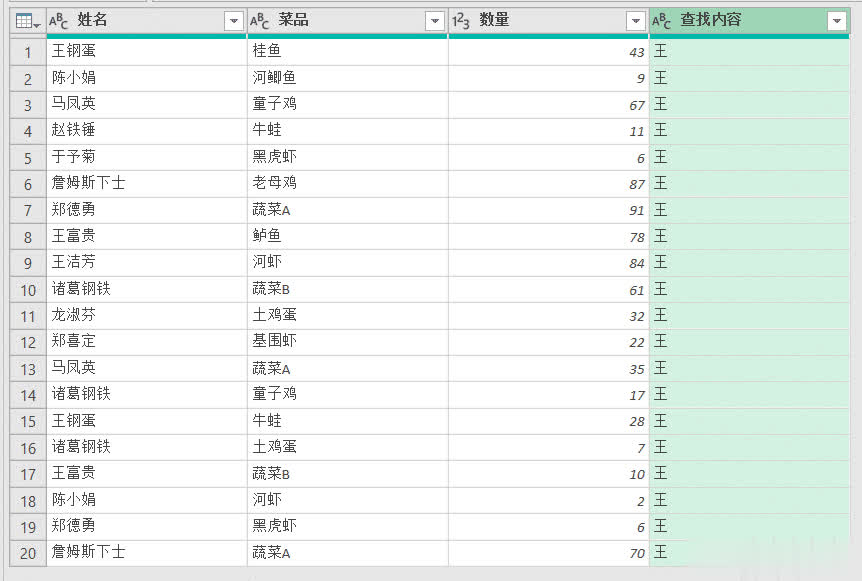Select row number 20
Screen dimensions: 862x581
28,553
